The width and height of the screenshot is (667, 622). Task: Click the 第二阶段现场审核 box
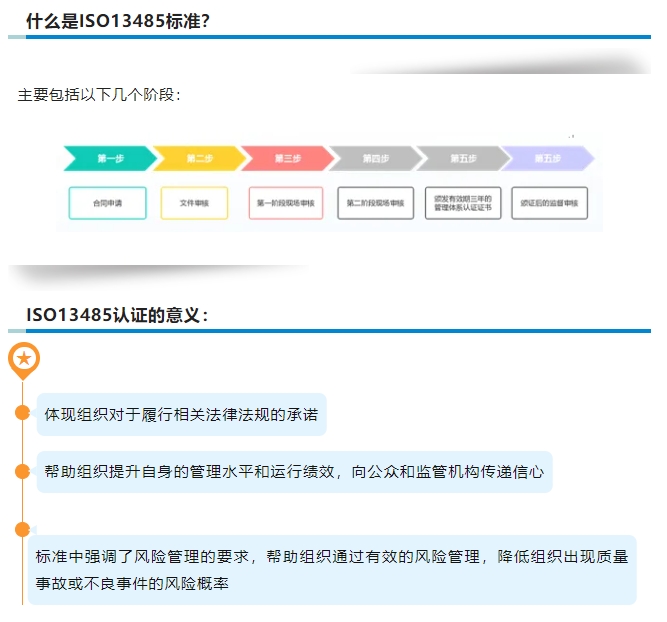pos(375,203)
